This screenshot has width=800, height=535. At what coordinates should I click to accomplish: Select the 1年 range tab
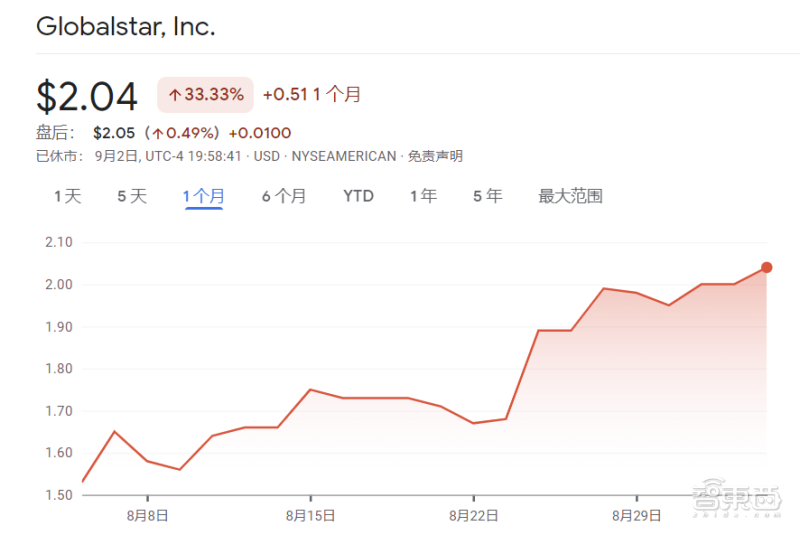point(423,196)
